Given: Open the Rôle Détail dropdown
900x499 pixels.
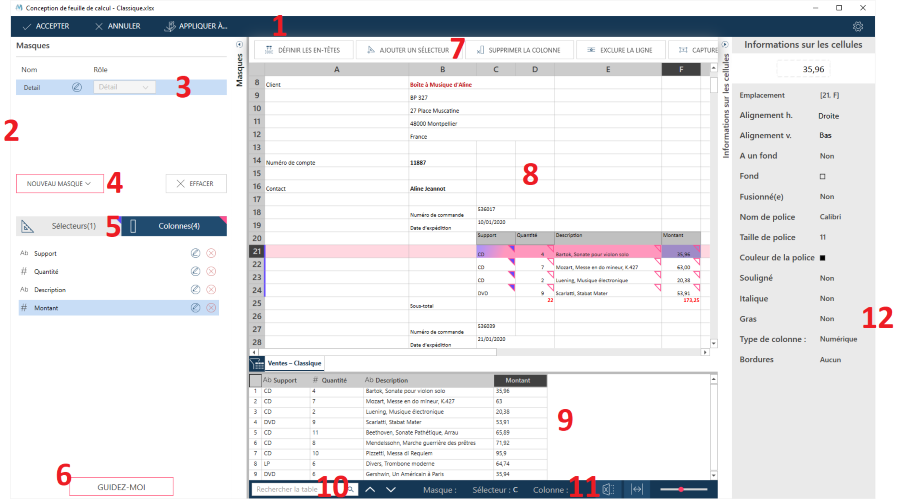Looking at the screenshot, I should click(x=124, y=87).
